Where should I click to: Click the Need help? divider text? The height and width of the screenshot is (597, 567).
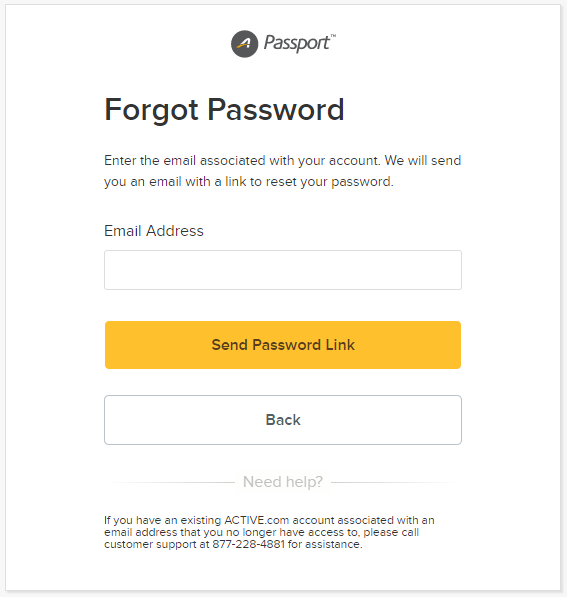coord(283,482)
